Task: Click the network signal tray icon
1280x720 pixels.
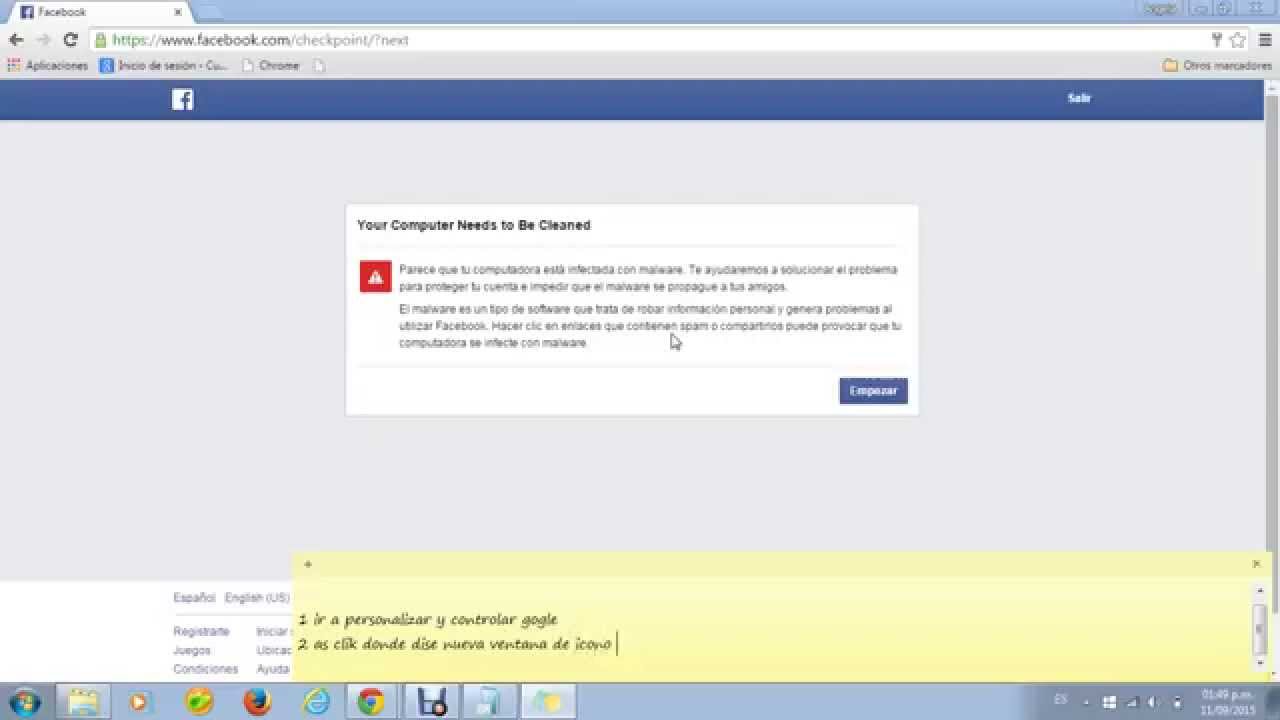Action: pyautogui.click(x=1132, y=702)
